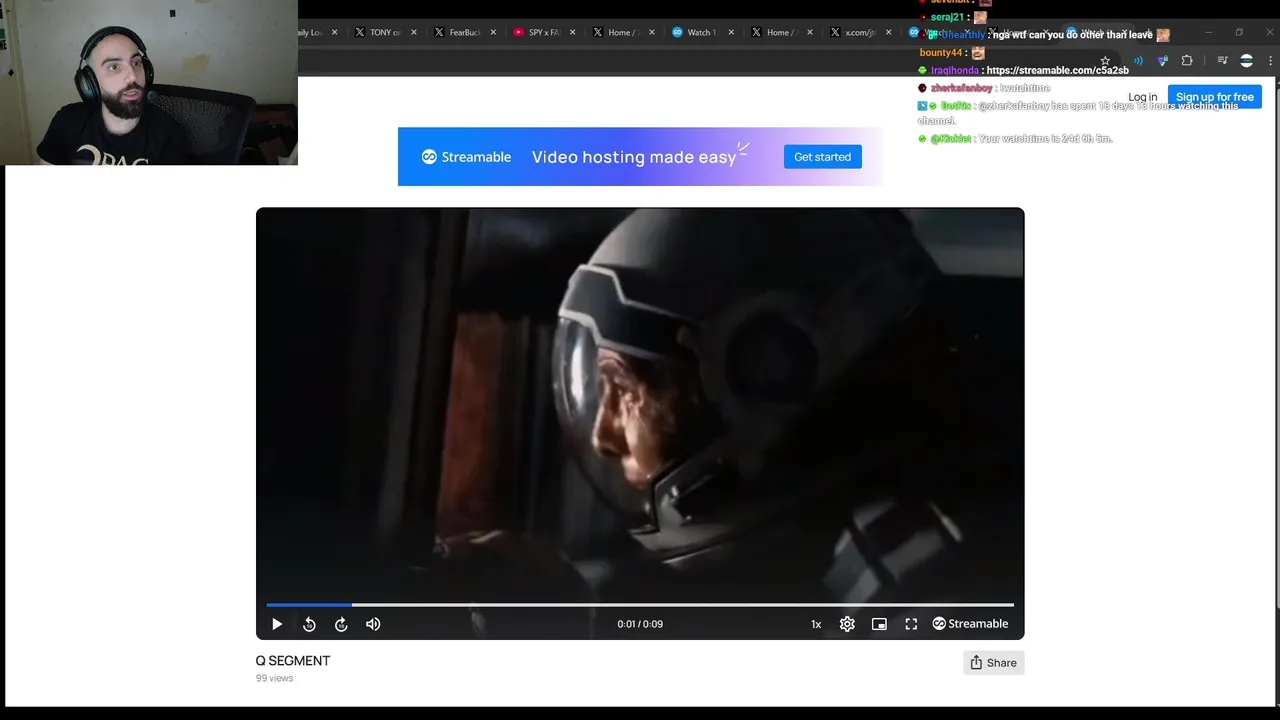Click the Share button below the video
Screen dimensions: 1280x720
pos(993,663)
